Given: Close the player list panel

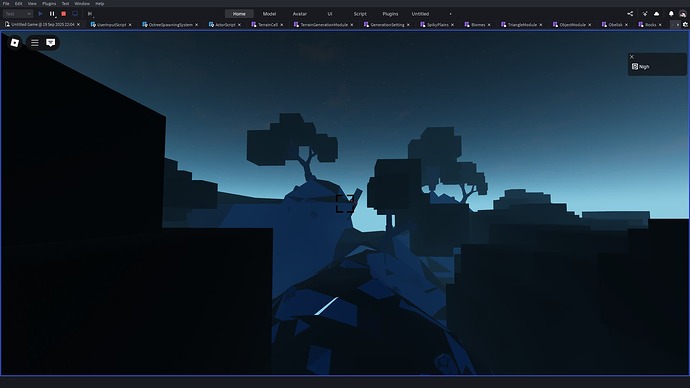Looking at the screenshot, I should [x=631, y=57].
